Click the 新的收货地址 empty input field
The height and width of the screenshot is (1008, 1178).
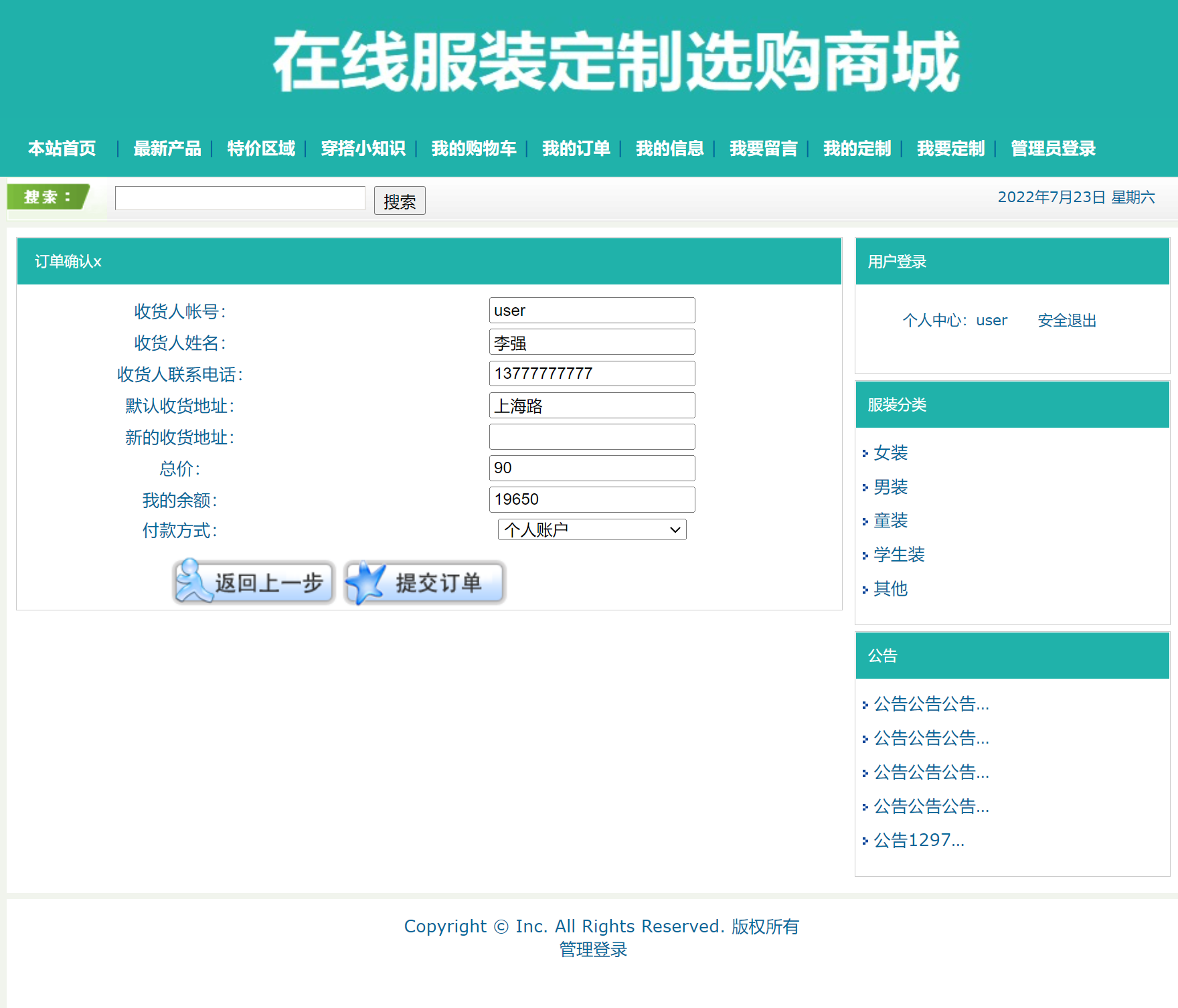(592, 436)
